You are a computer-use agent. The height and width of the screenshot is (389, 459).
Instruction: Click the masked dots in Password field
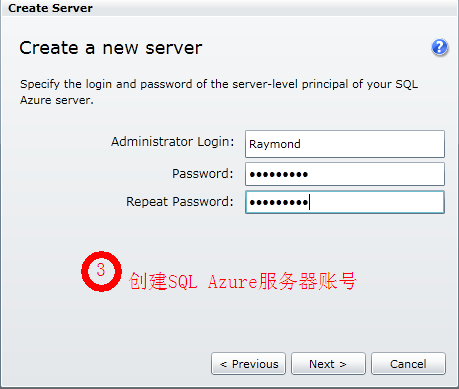click(x=279, y=174)
